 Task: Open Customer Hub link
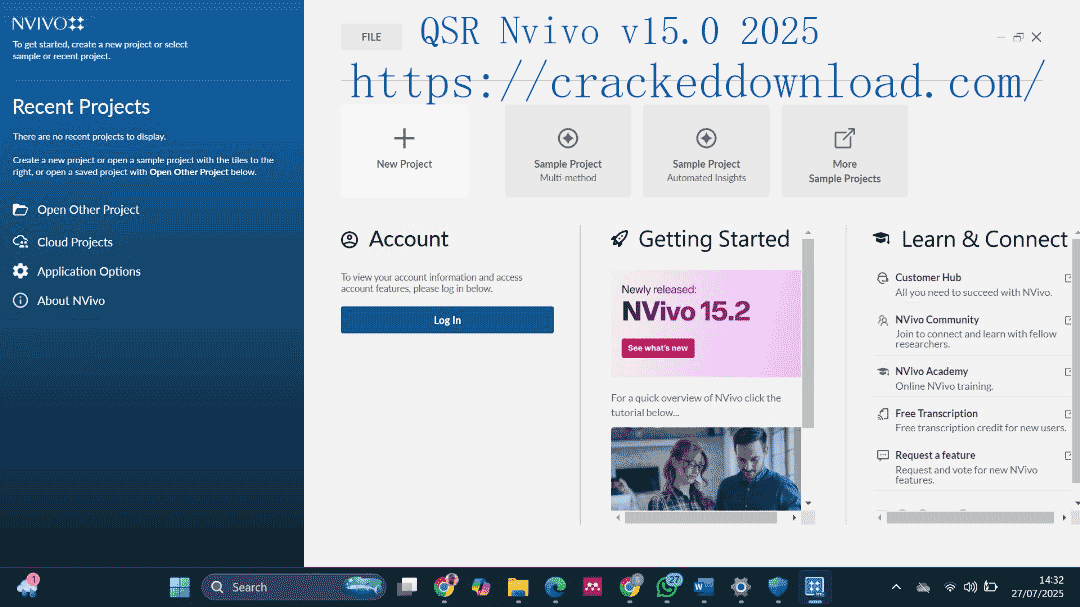[927, 277]
